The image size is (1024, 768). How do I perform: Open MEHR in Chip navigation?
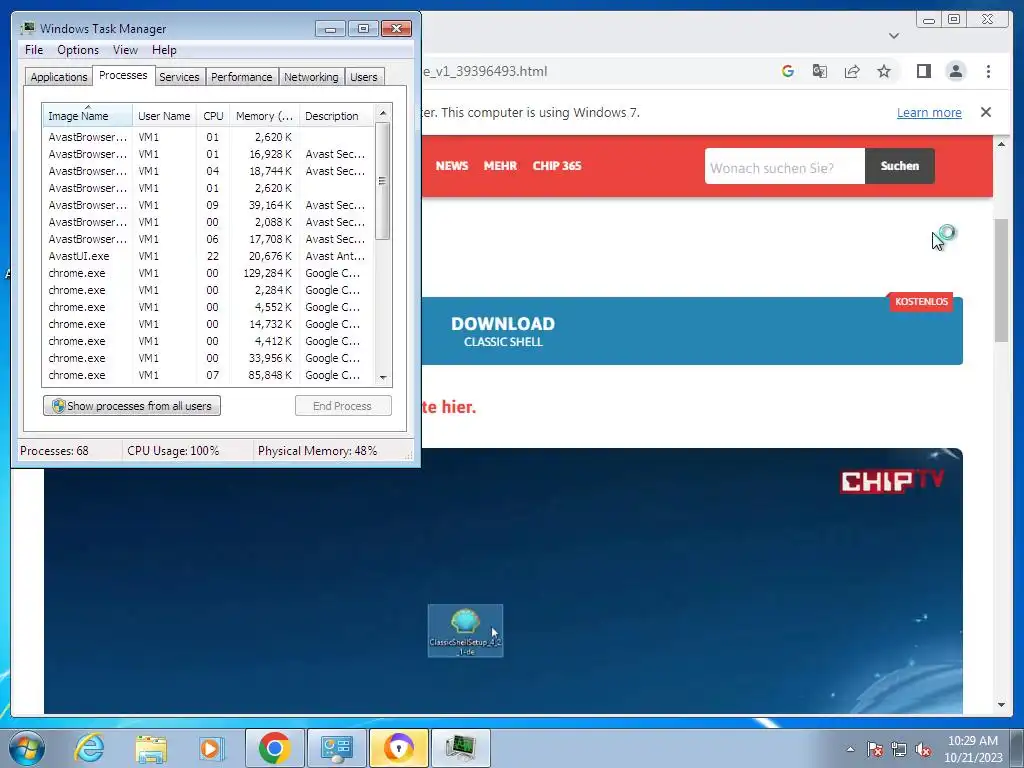(x=500, y=166)
